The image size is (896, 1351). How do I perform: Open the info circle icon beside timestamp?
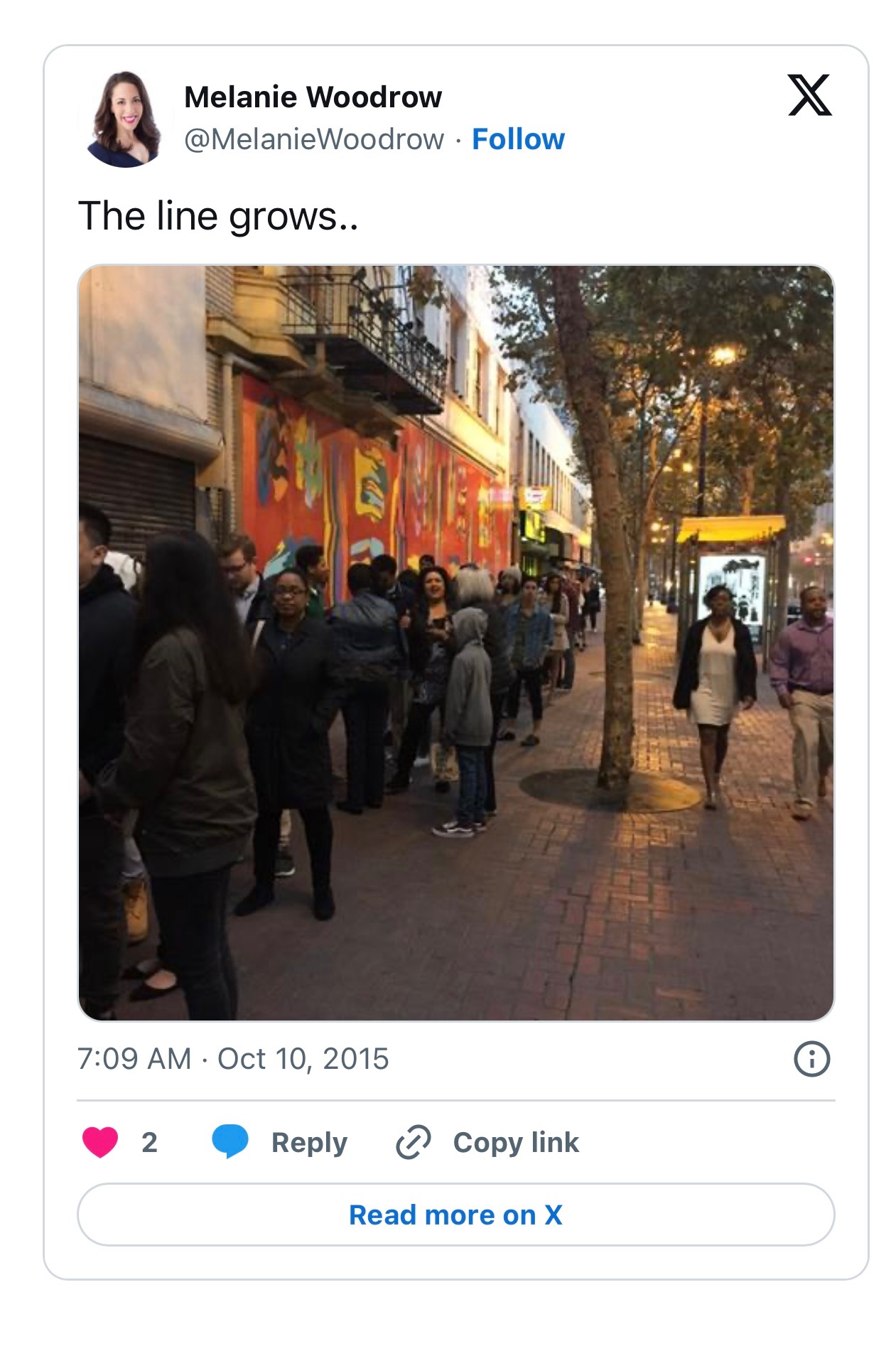pos(811,1059)
